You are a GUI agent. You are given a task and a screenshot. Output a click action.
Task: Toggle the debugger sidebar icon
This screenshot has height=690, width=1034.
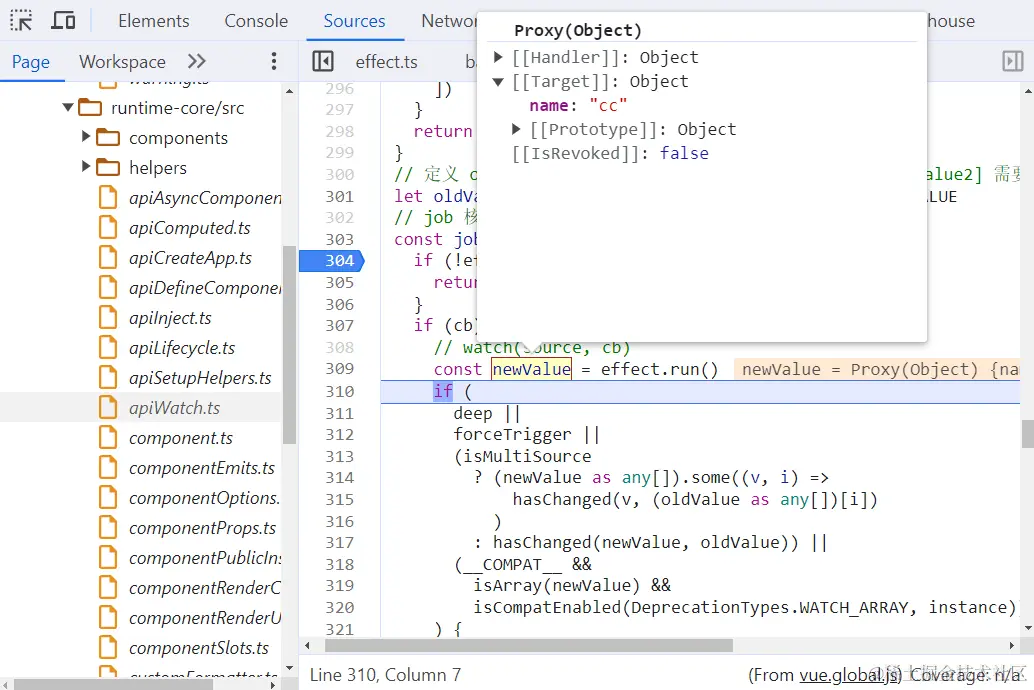pyautogui.click(x=1012, y=61)
